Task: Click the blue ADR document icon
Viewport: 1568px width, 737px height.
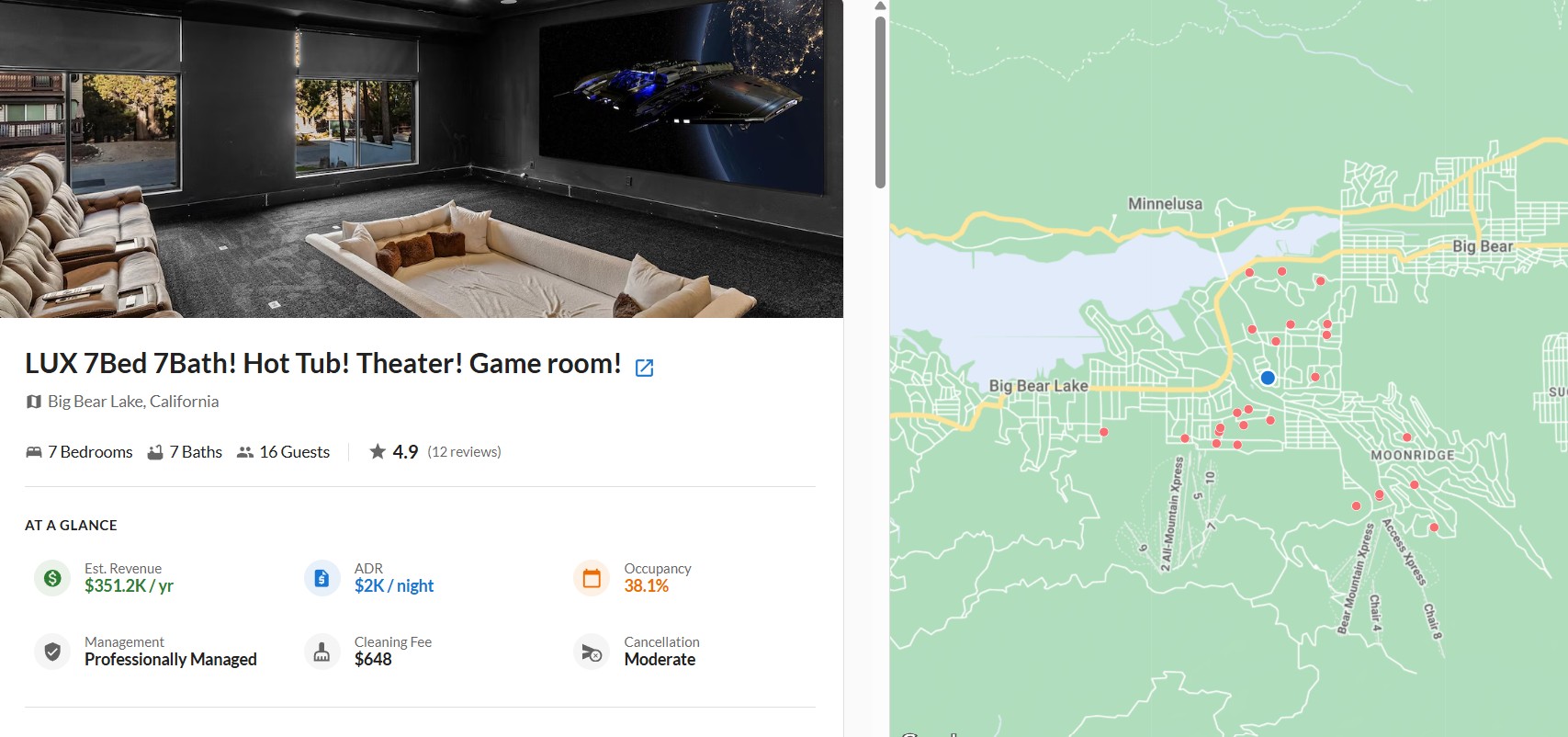Action: pyautogui.click(x=321, y=578)
